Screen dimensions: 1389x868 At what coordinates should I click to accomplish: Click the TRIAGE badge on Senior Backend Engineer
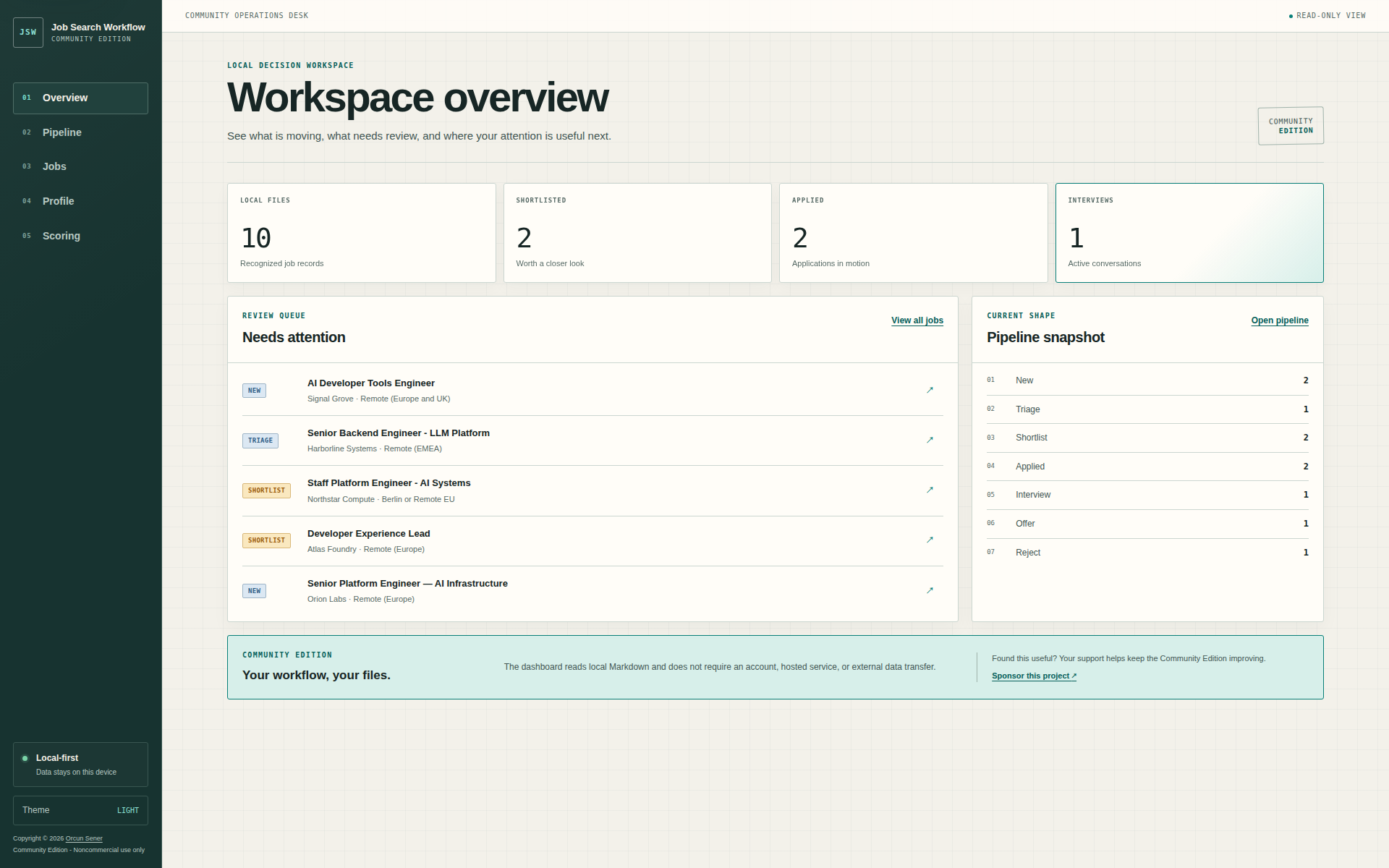click(x=260, y=441)
